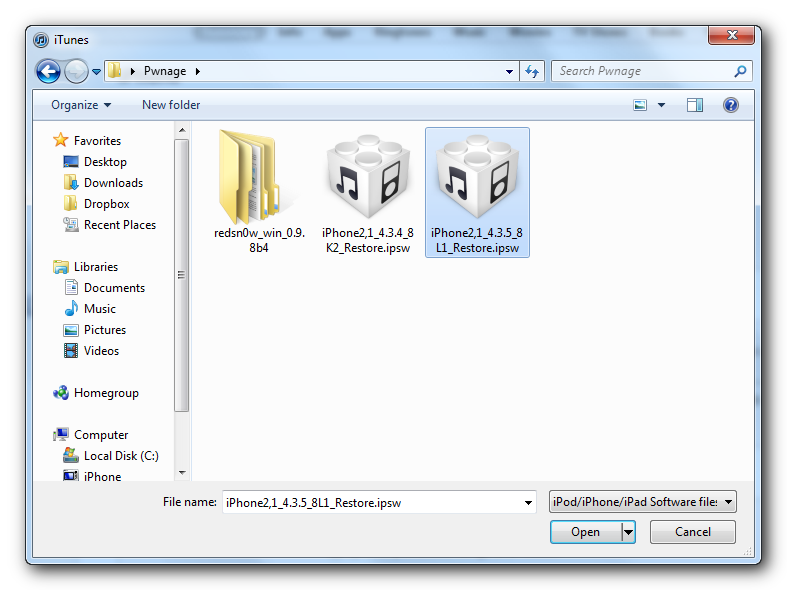Click the Music note icon
The width and height of the screenshot is (787, 590).
click(71, 308)
